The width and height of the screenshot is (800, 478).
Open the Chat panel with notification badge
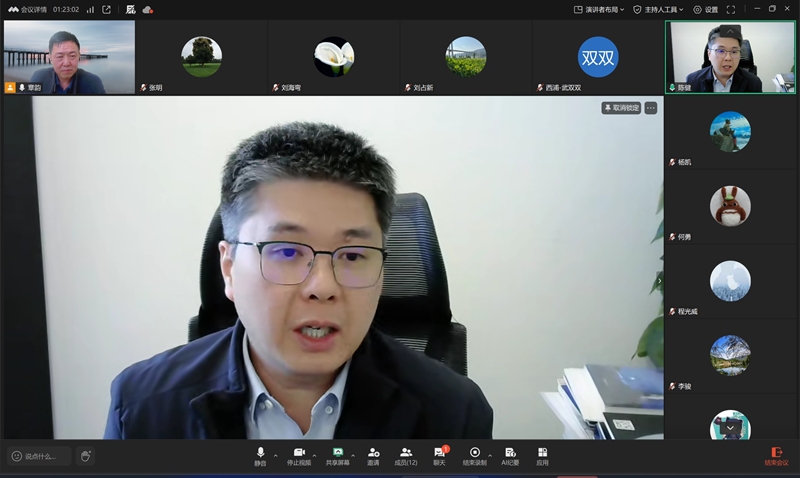tap(439, 456)
